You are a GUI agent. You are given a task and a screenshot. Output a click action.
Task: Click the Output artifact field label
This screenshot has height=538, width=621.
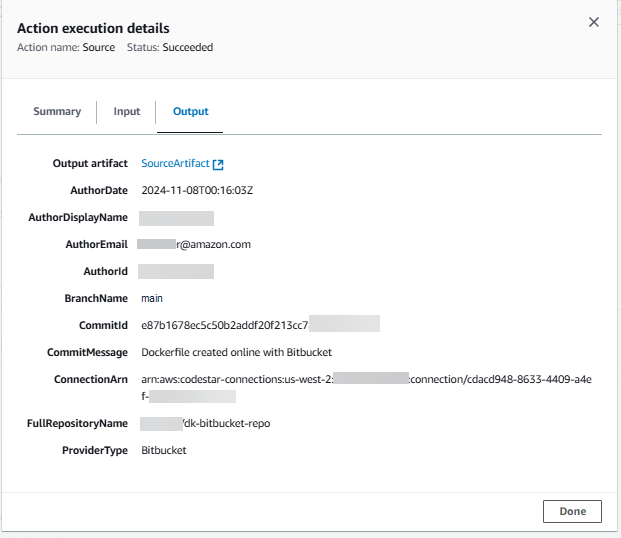point(90,163)
